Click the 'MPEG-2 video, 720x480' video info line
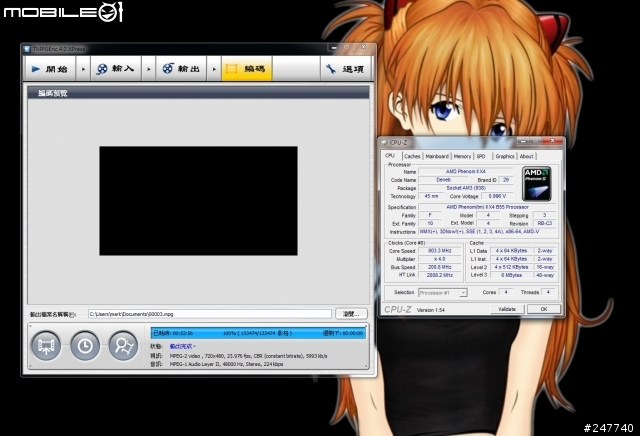The image size is (640, 436). tap(248, 356)
